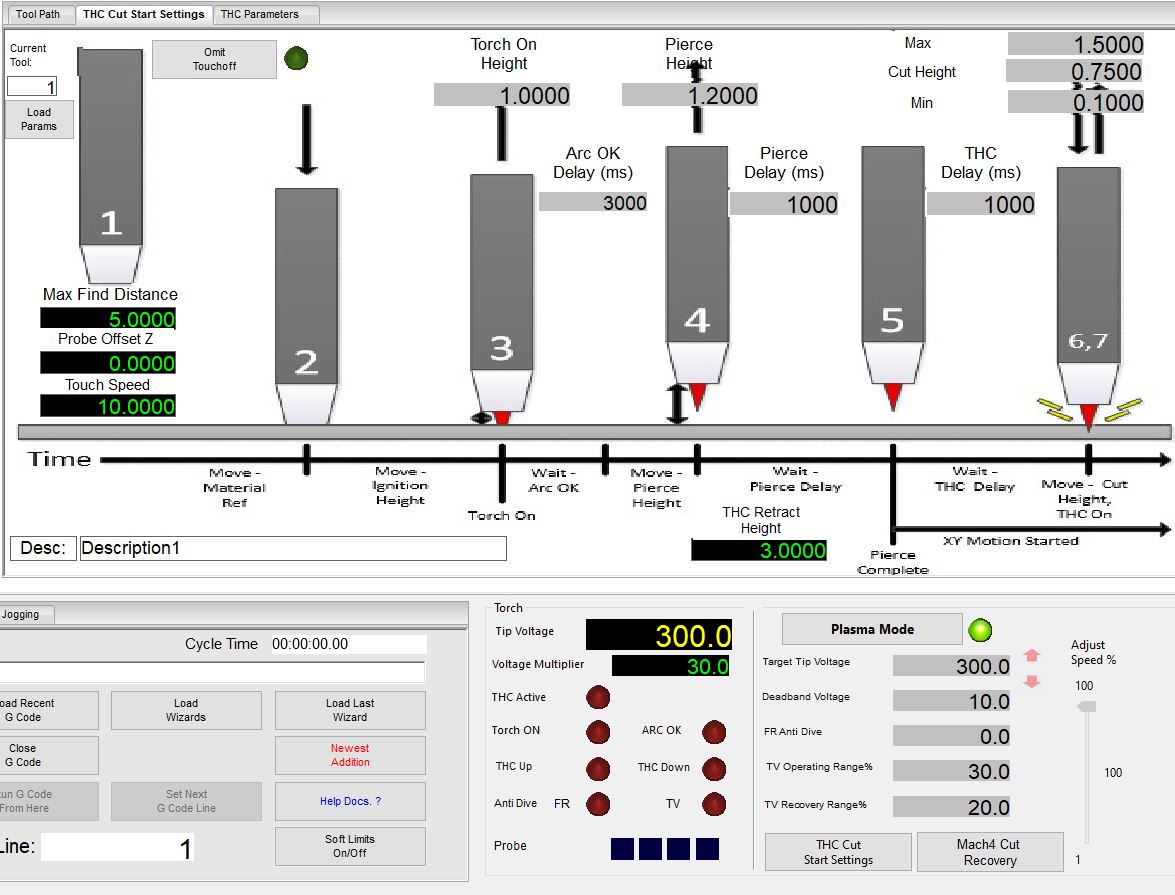Viewport: 1175px width, 895px height.
Task: Click the THC Active red LED indicator
Action: 597,697
